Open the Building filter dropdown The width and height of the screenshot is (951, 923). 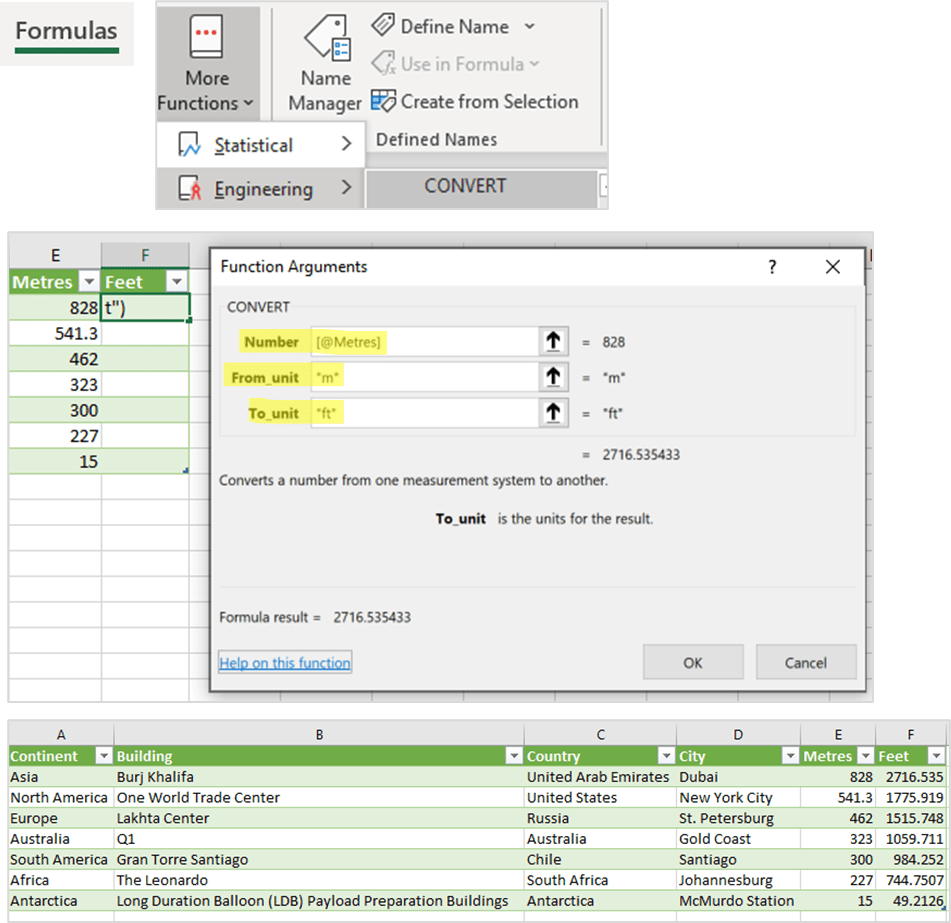514,756
